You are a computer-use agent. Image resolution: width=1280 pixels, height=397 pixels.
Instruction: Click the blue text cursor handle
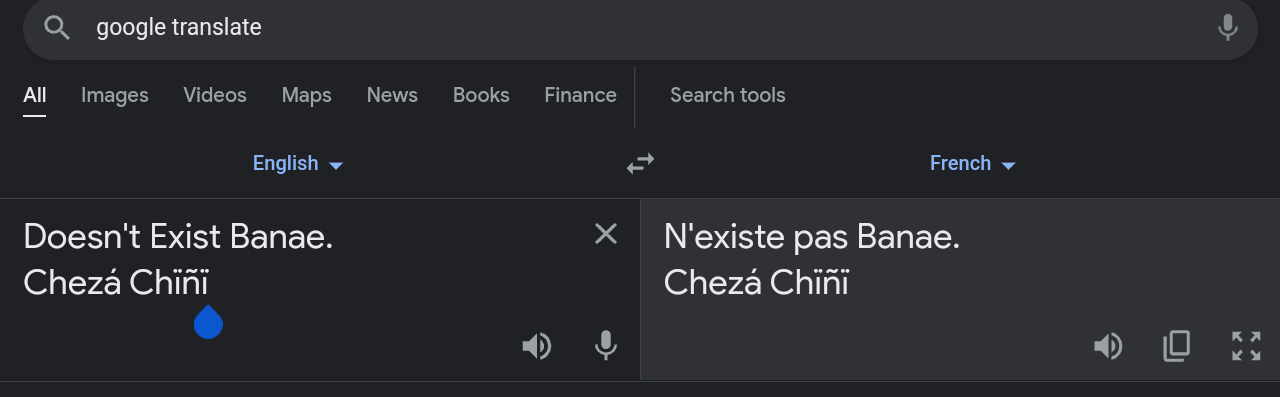click(208, 321)
